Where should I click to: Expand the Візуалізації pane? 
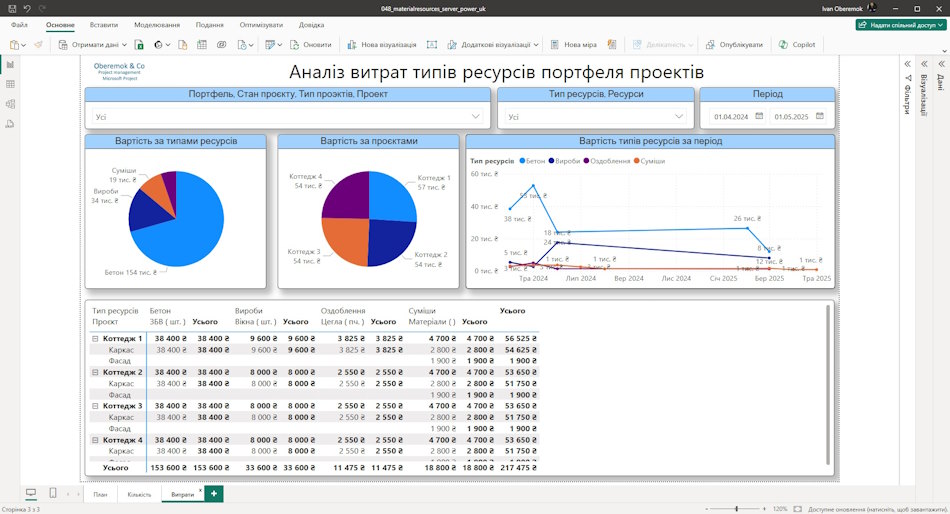tap(925, 64)
